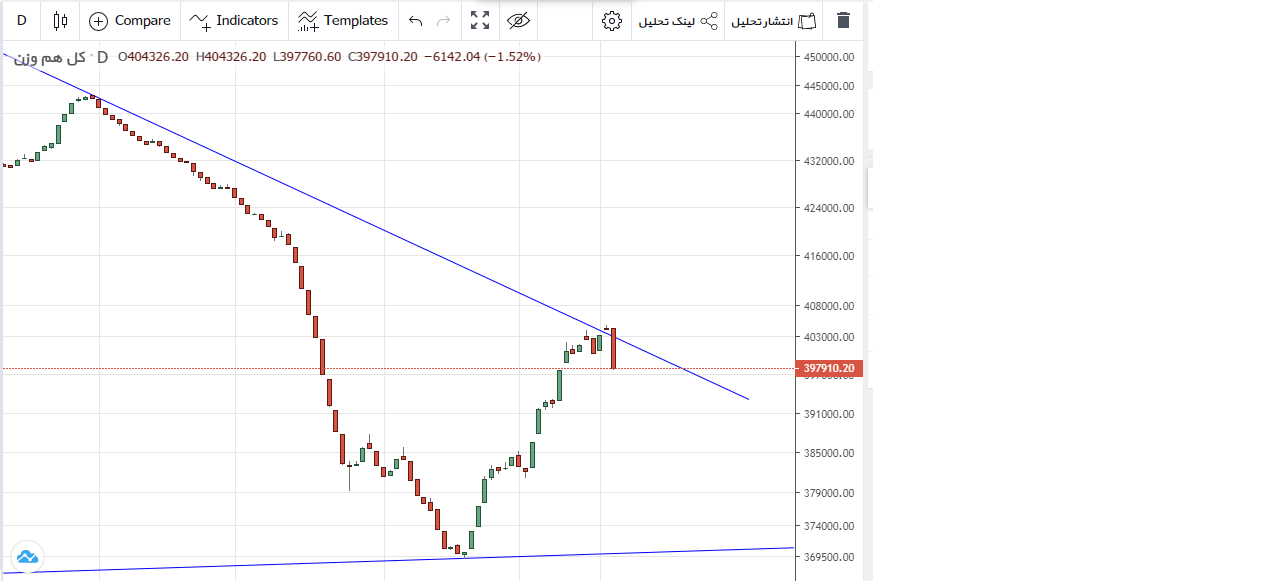This screenshot has width=1274, height=581.
Task: Click the C397910.20 close value in legend
Action: click(382, 57)
